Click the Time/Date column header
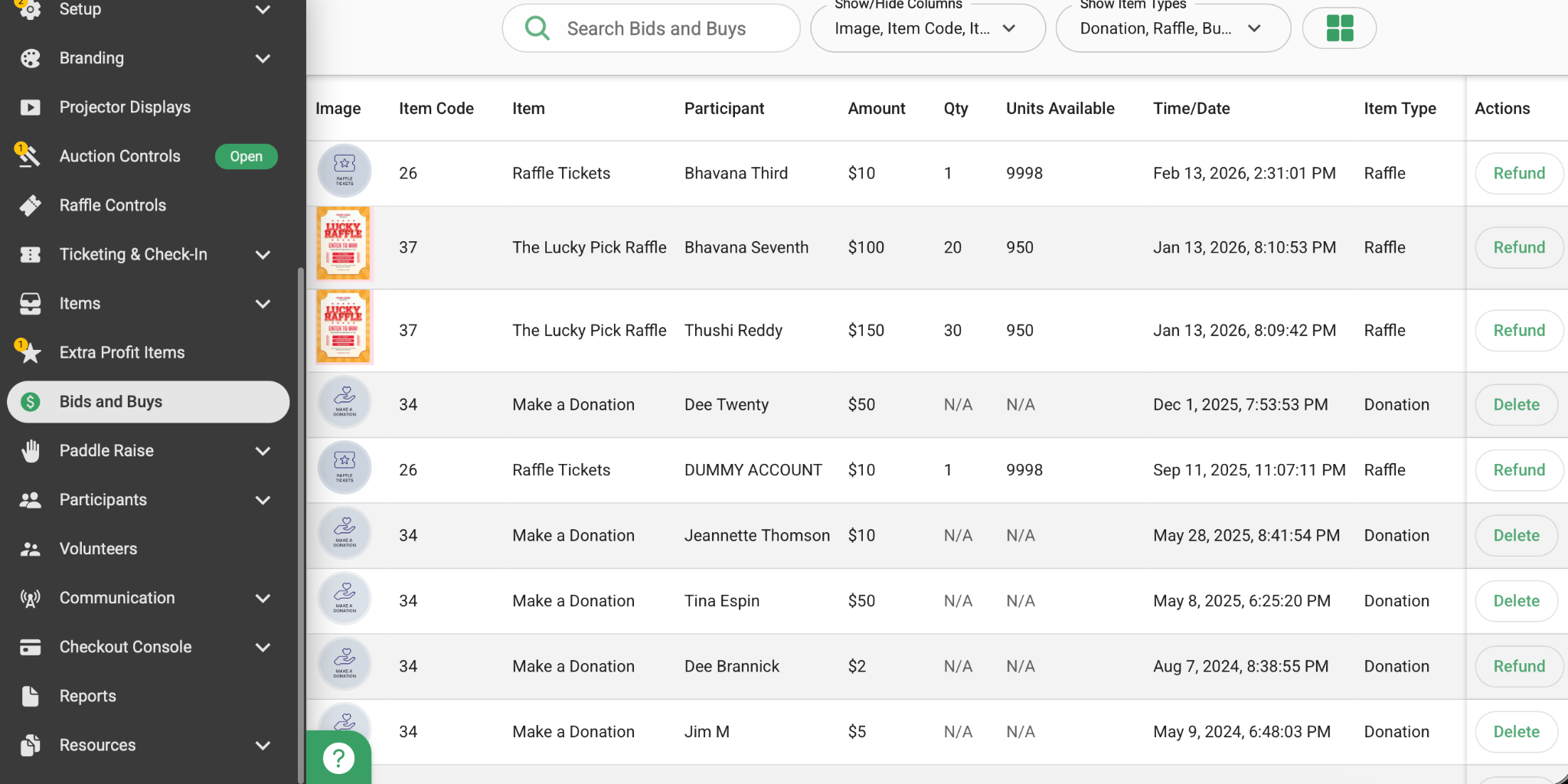The width and height of the screenshot is (1568, 784). [x=1191, y=108]
